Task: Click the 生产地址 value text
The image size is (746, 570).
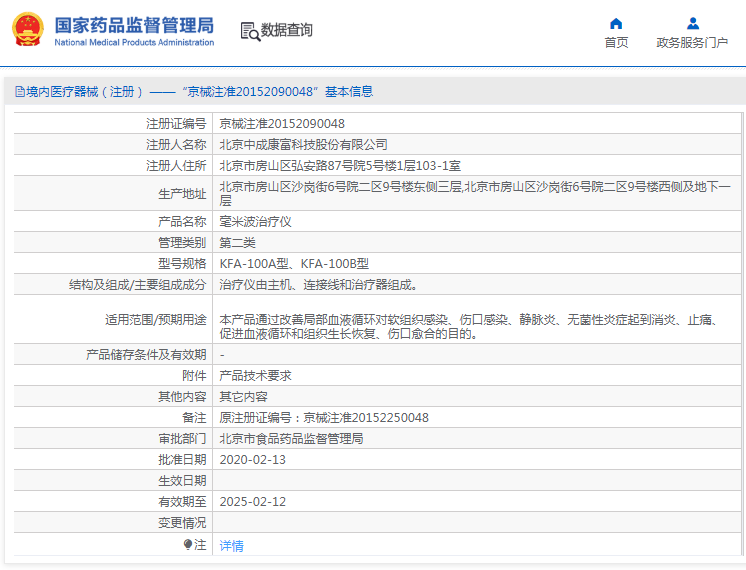Action: [475, 193]
